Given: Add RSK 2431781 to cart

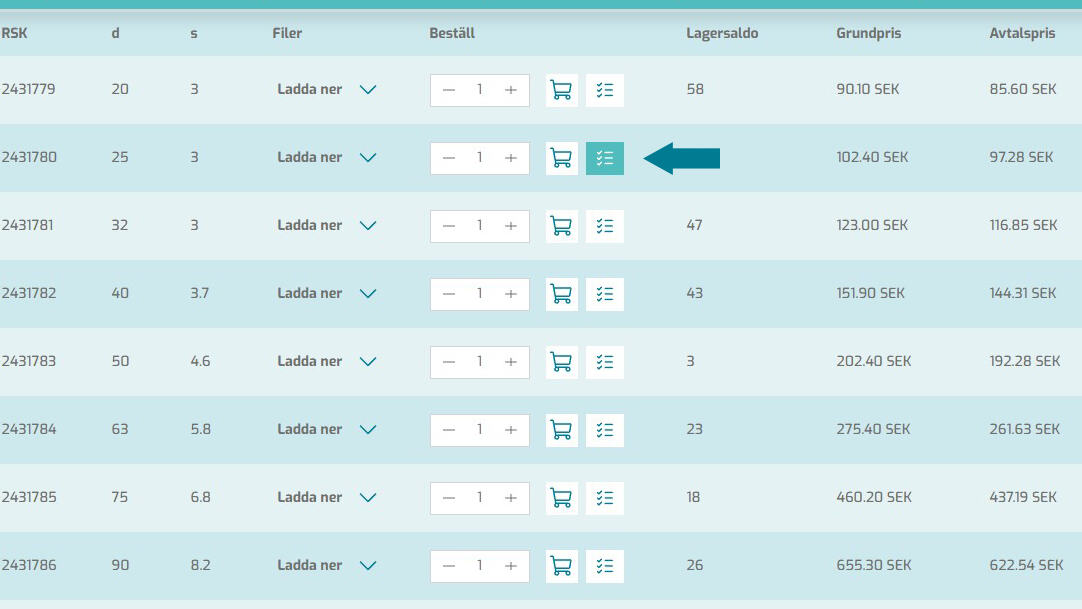Looking at the screenshot, I should pyautogui.click(x=562, y=226).
